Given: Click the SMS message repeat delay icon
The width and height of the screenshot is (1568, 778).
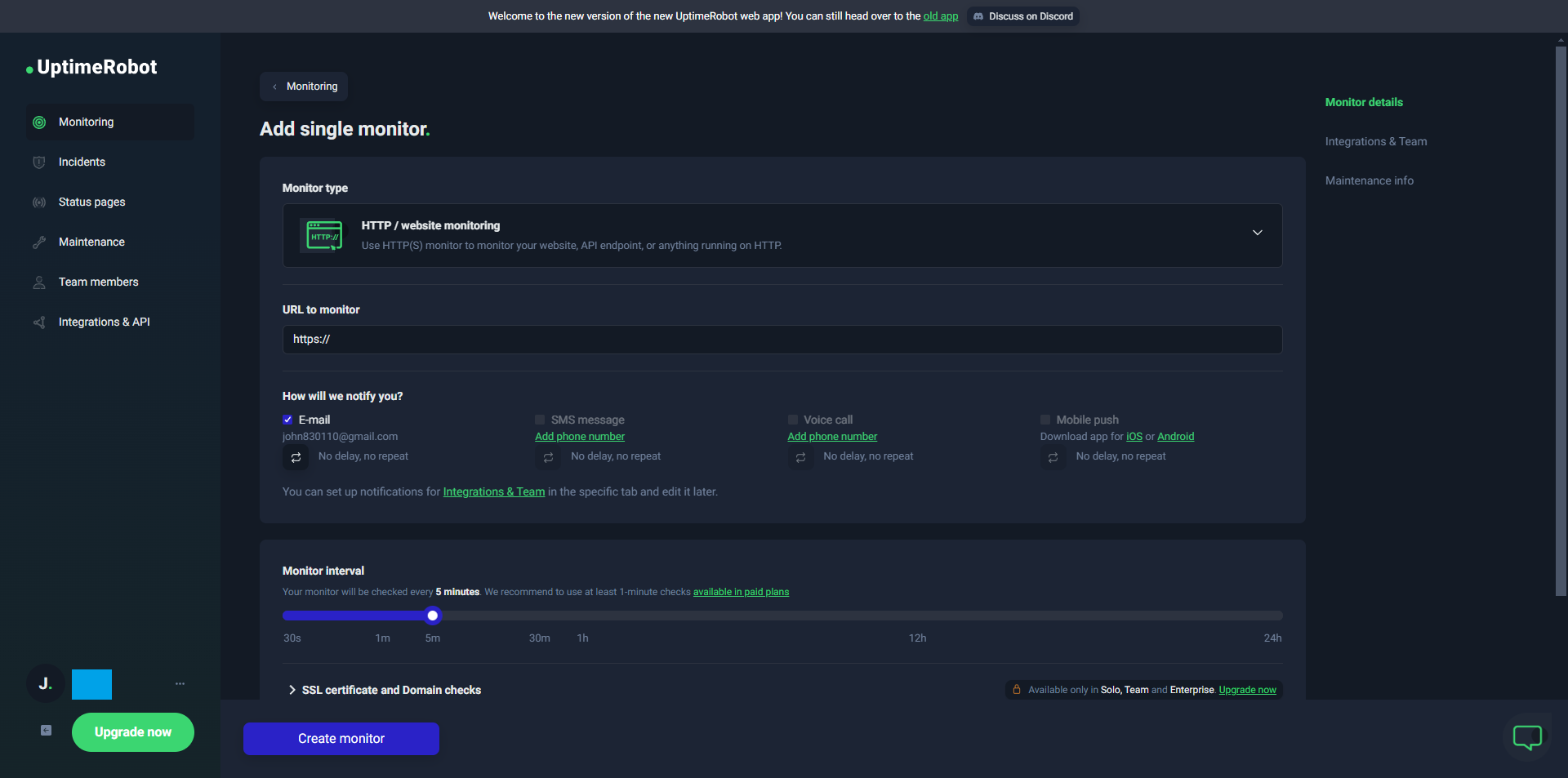Looking at the screenshot, I should tap(549, 457).
